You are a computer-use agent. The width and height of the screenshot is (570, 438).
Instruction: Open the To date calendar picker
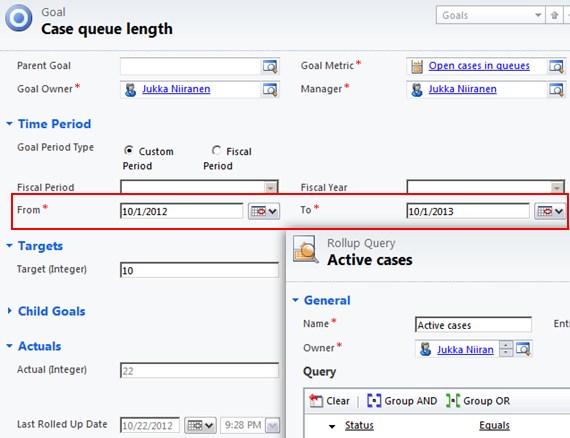click(x=550, y=211)
